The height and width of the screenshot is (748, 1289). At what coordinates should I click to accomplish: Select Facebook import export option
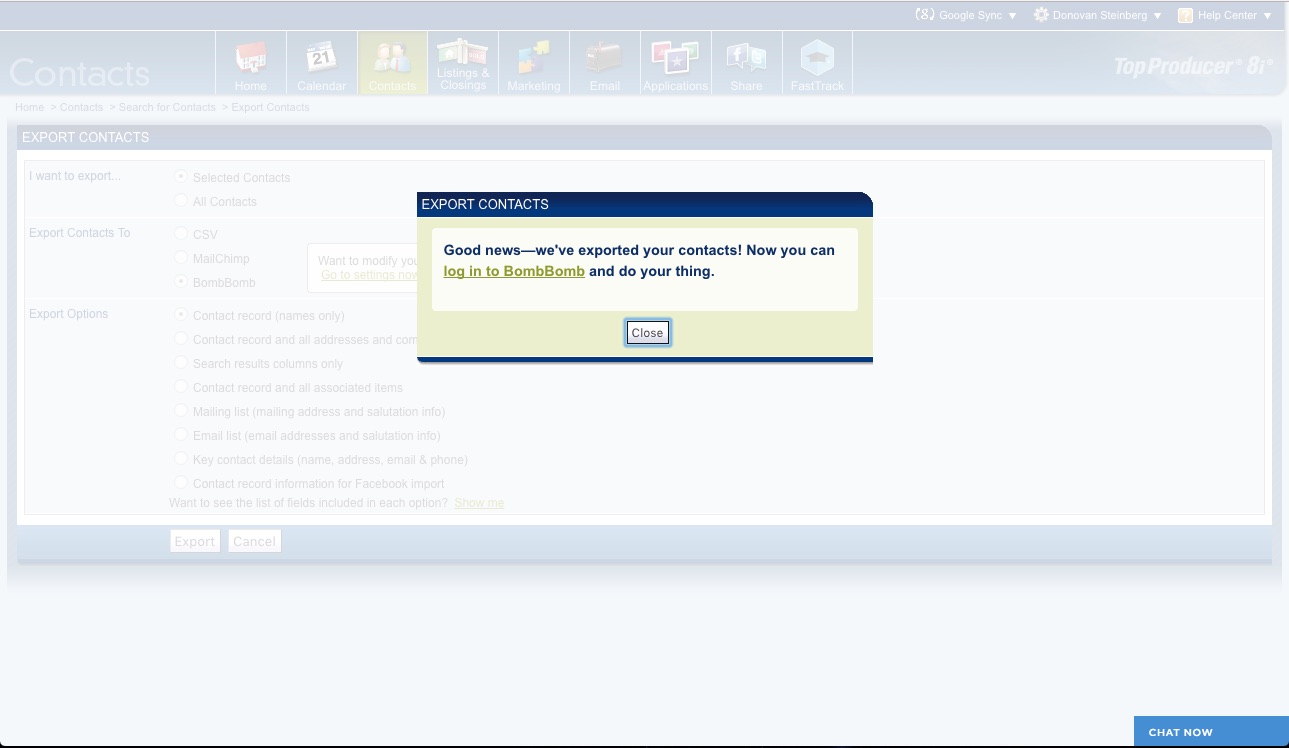pyautogui.click(x=181, y=483)
